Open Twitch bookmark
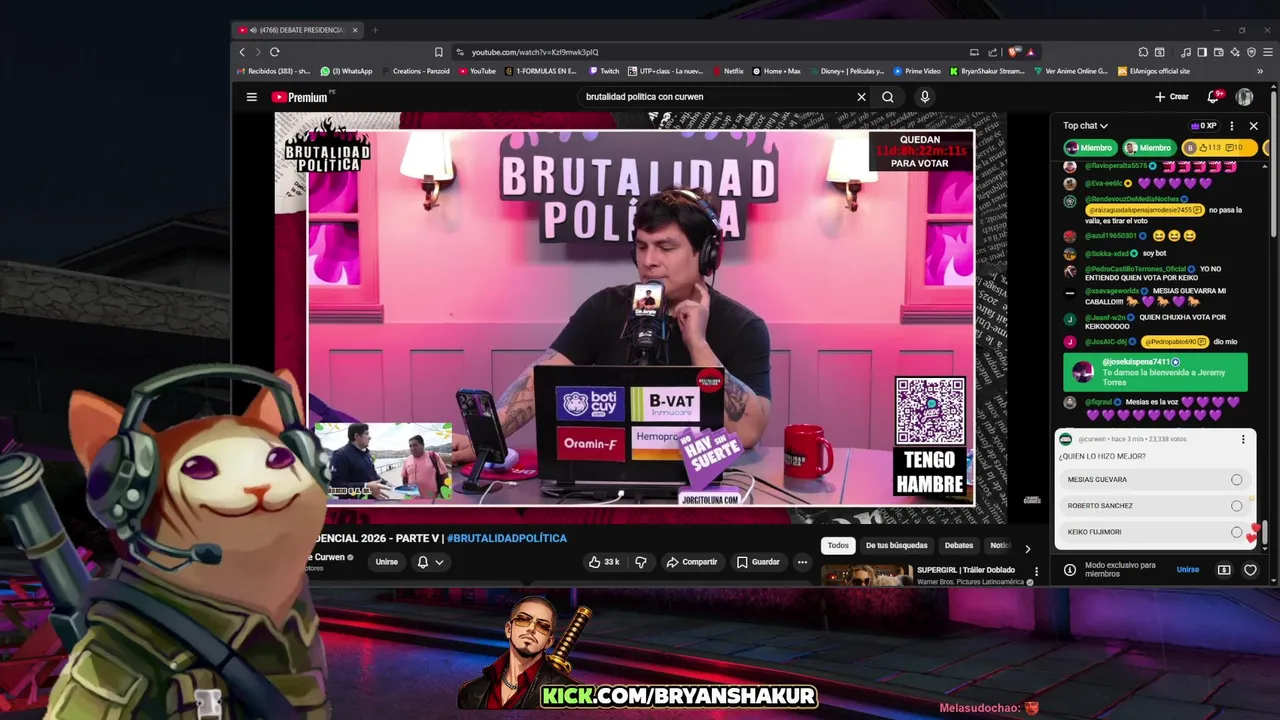This screenshot has height=720, width=1280. tap(604, 71)
